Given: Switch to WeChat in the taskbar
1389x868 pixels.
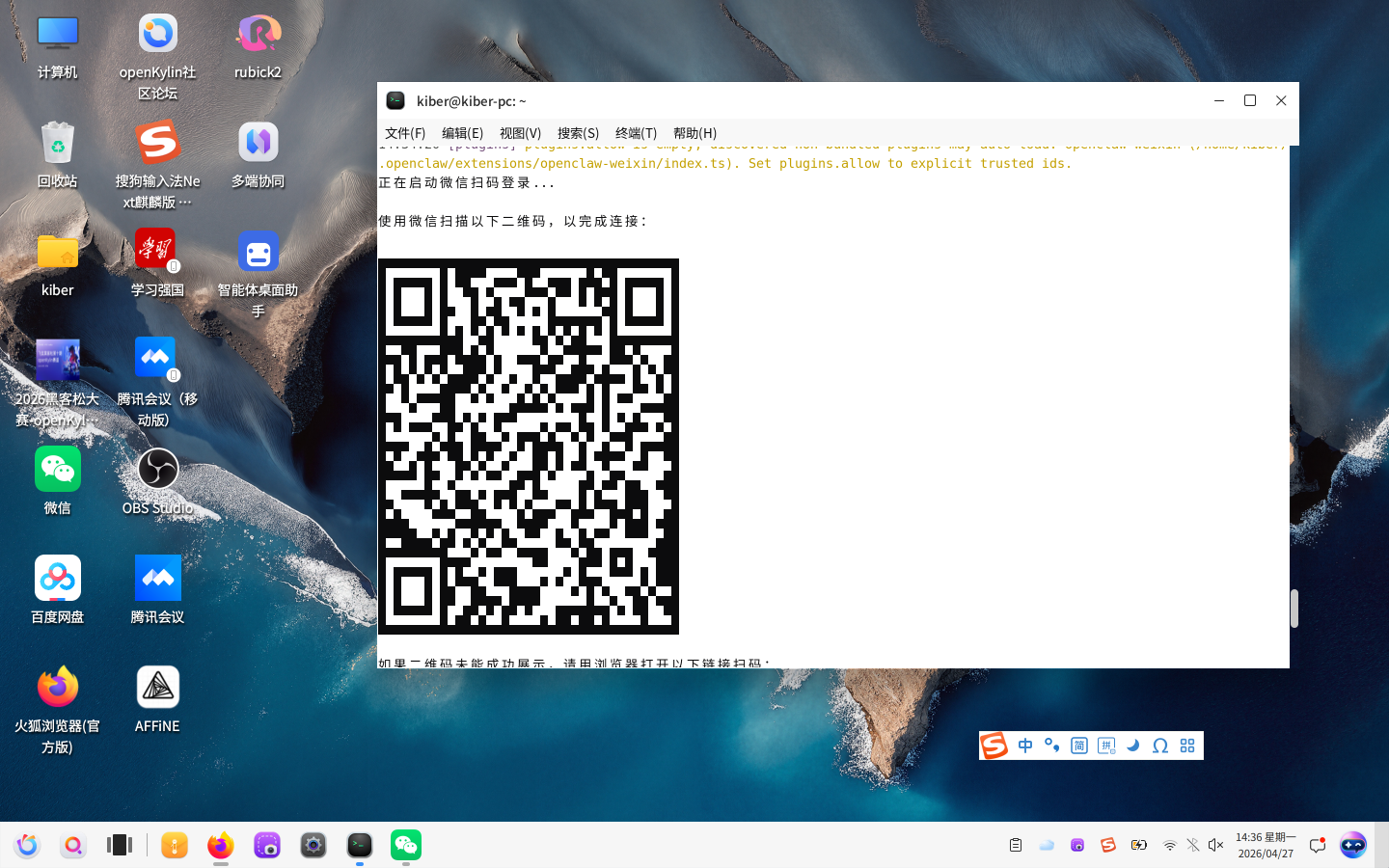Looking at the screenshot, I should (406, 845).
